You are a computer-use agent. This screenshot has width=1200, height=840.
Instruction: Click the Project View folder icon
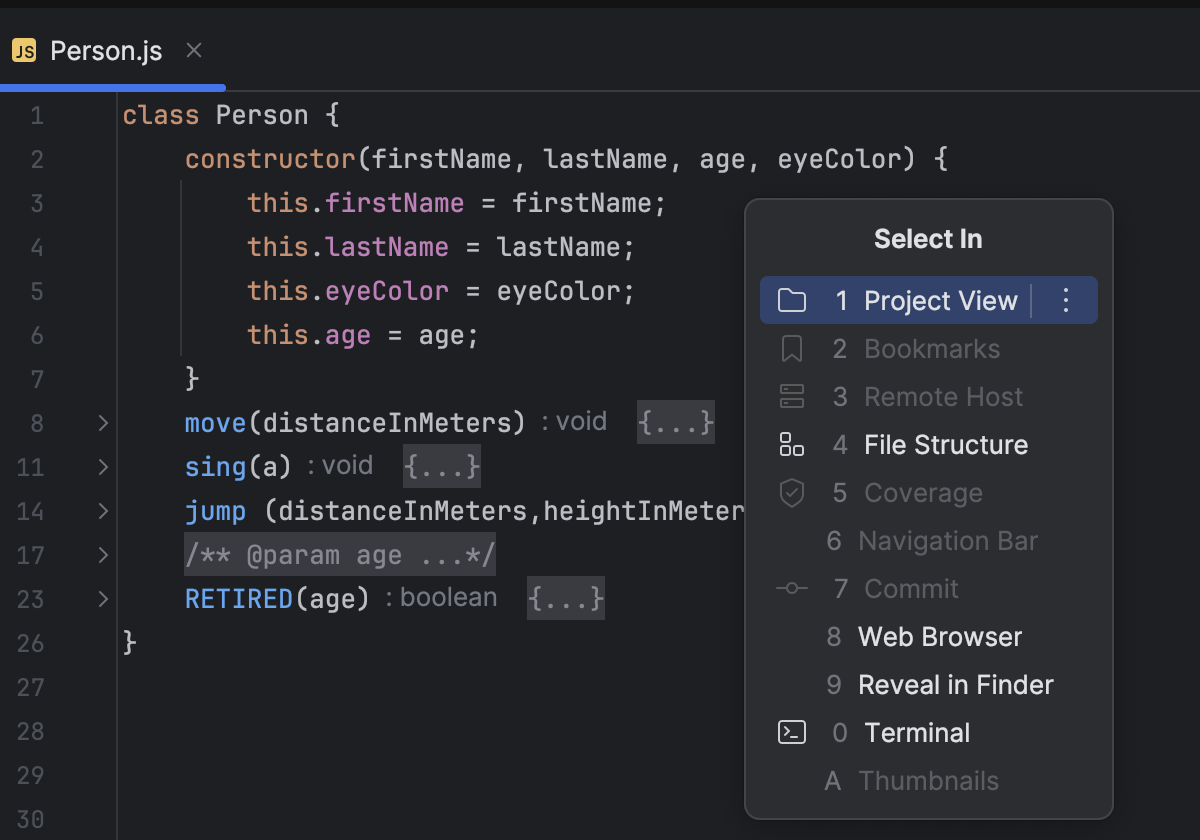(791, 299)
